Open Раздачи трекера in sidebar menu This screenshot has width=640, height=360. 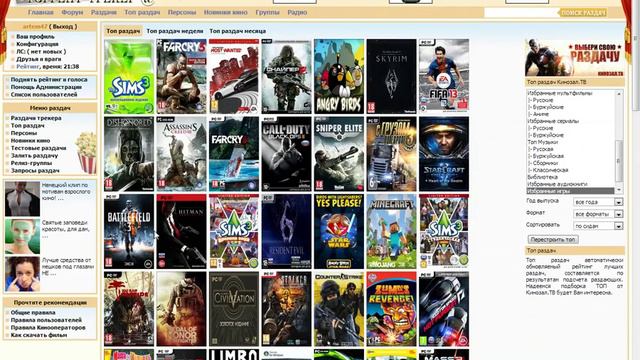point(36,118)
